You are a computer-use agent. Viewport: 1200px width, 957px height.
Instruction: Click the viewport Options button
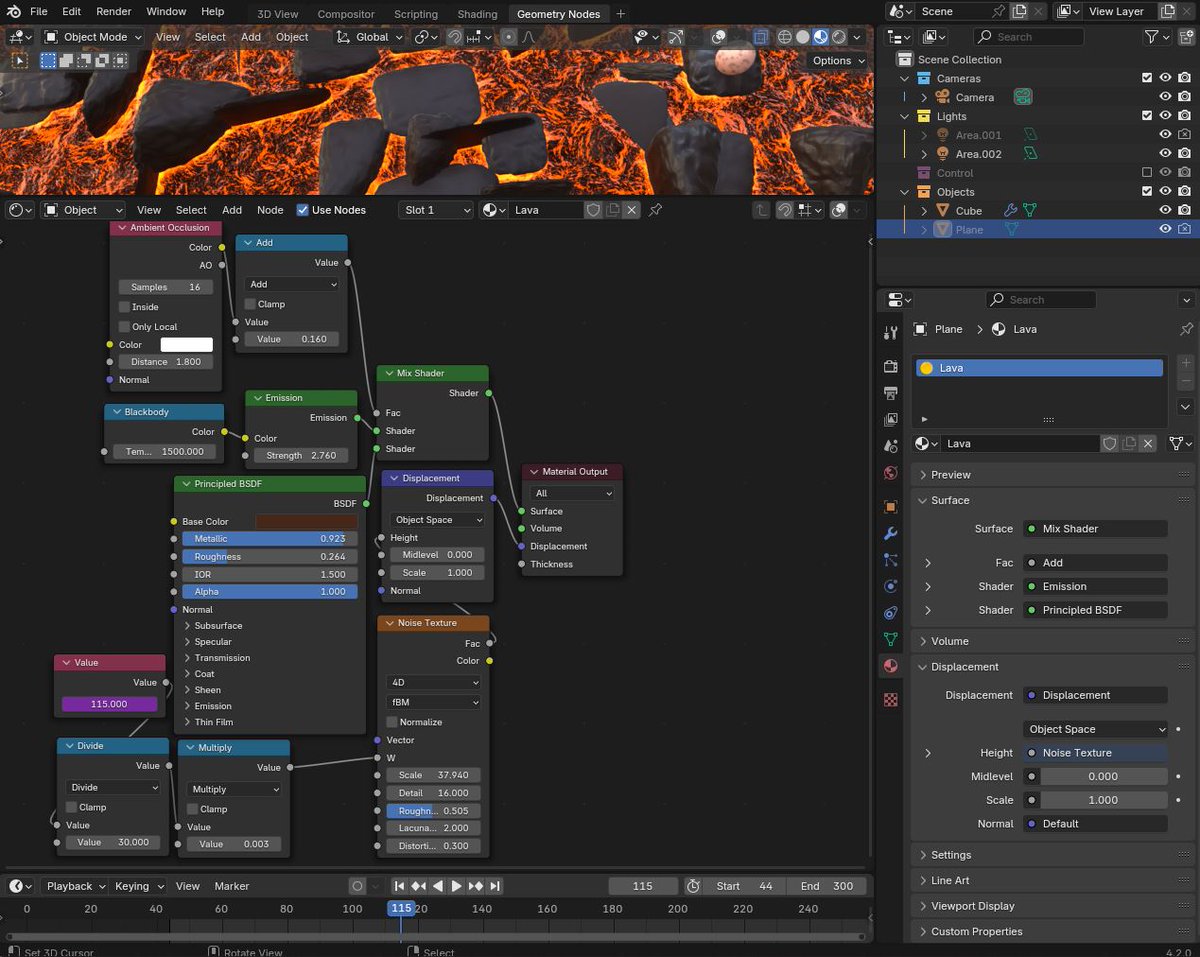point(838,60)
